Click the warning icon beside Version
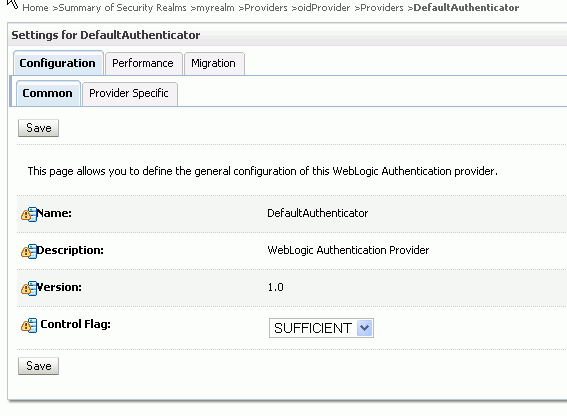The image size is (567, 416). click(29, 288)
